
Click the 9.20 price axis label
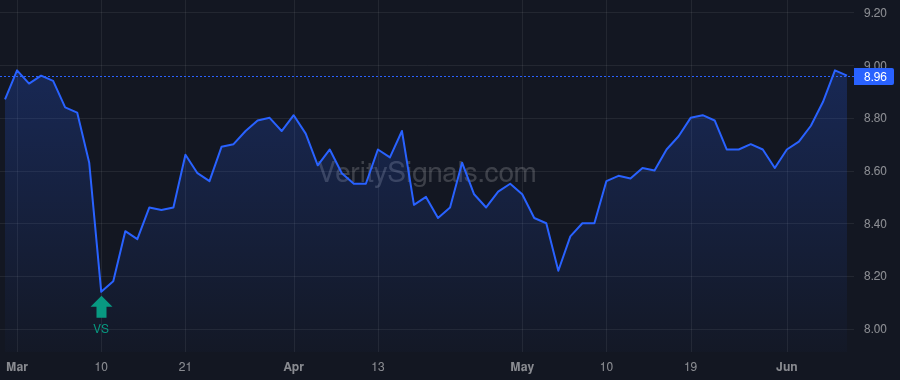[875, 13]
